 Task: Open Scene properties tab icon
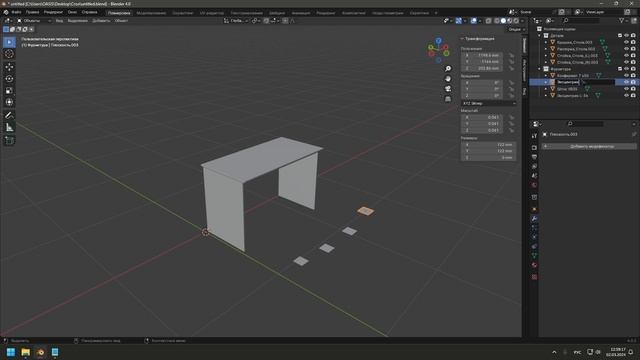(534, 176)
